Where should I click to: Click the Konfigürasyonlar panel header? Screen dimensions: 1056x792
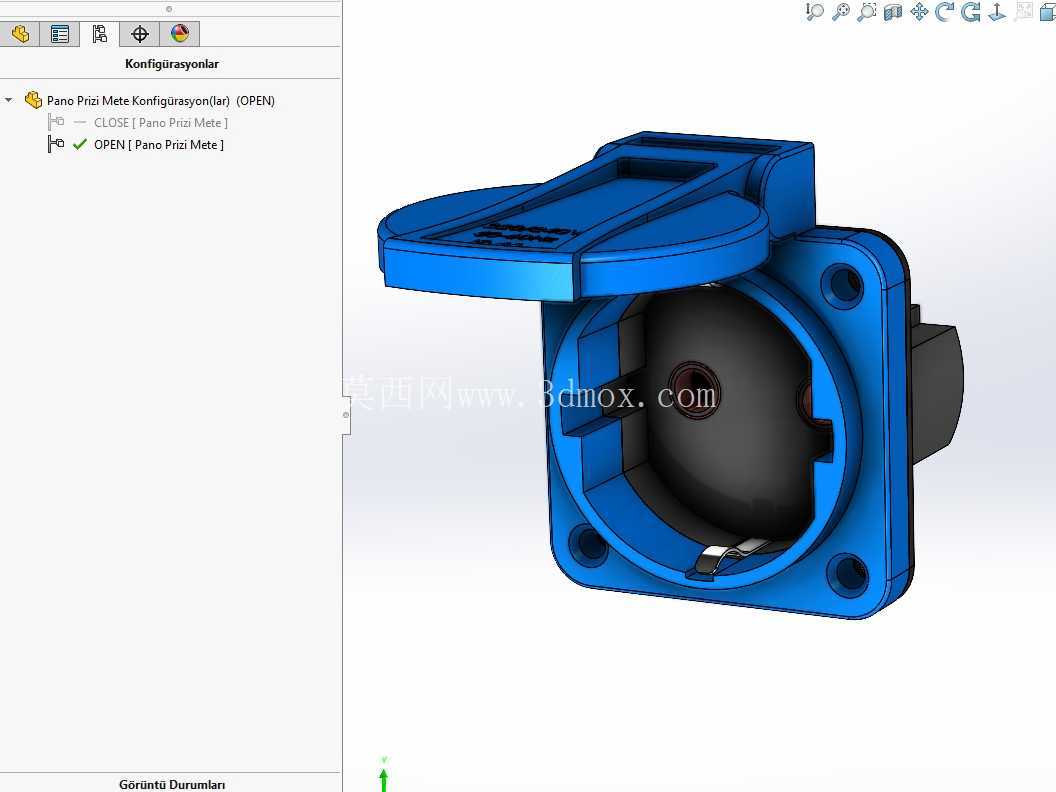coord(172,64)
